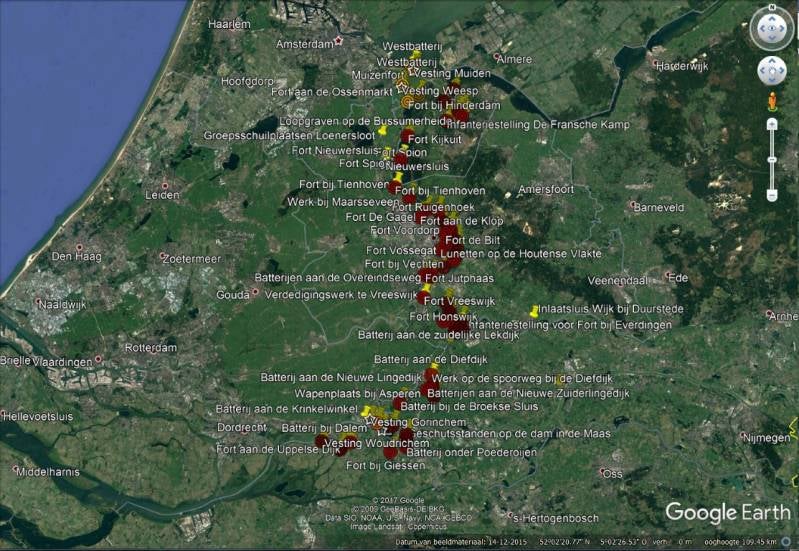799x551 pixels.
Task: Click the orange ringed marker at Fort bij Hinderdam
Action: (406, 103)
